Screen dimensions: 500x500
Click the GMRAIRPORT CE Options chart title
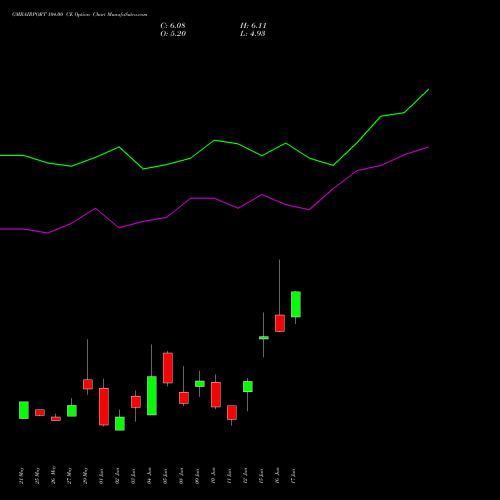[x=79, y=15]
